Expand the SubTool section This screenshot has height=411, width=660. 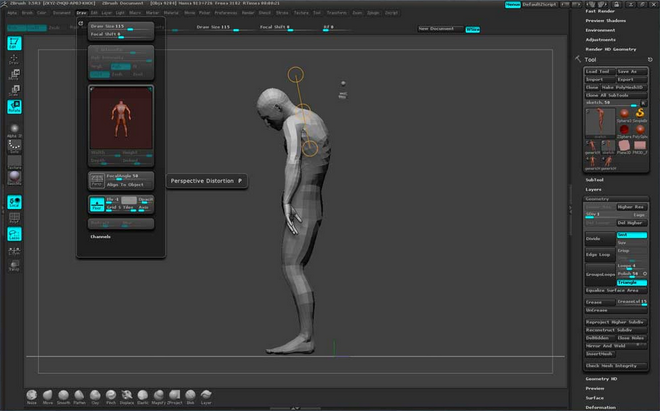pos(594,180)
